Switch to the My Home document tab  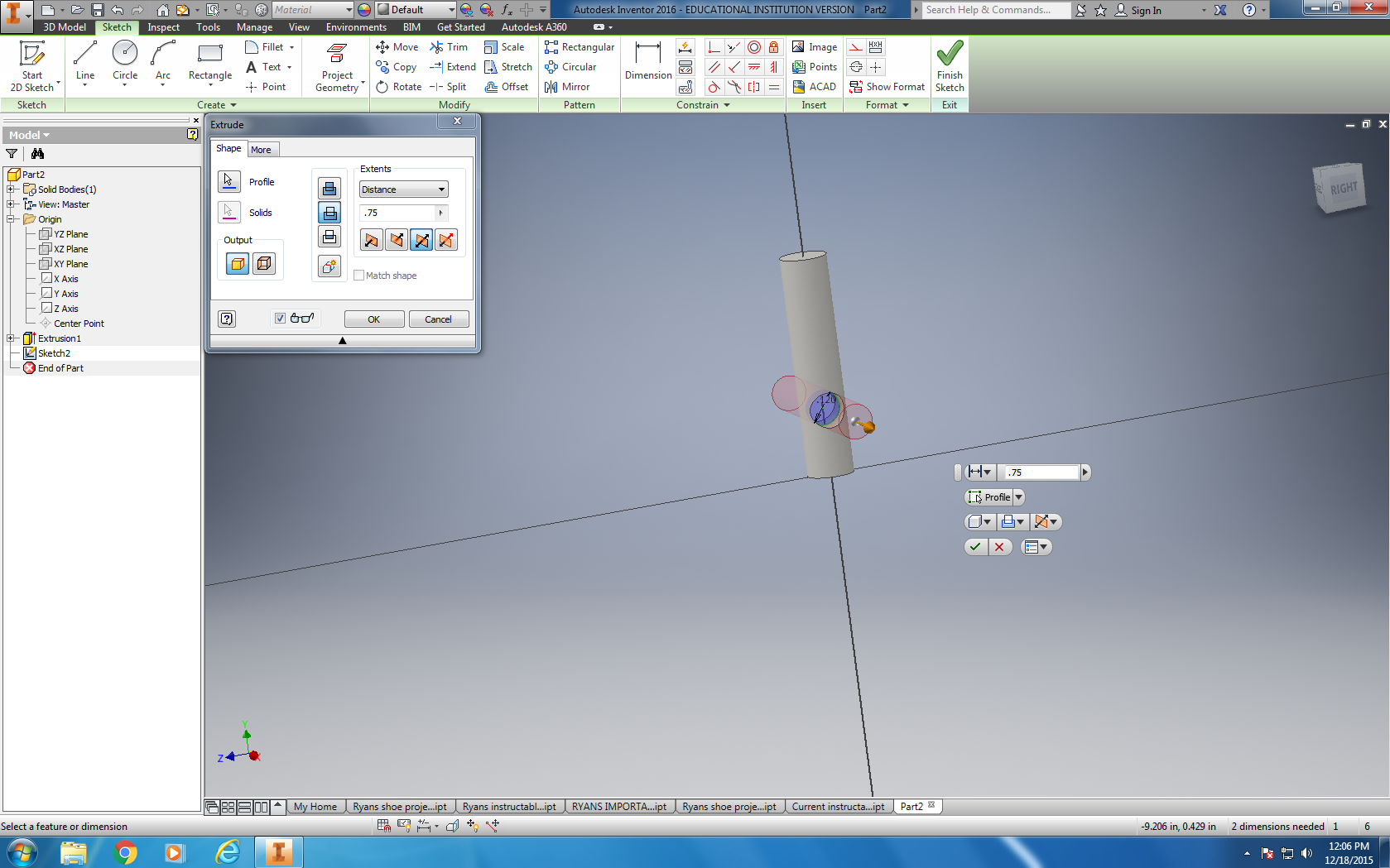point(315,807)
